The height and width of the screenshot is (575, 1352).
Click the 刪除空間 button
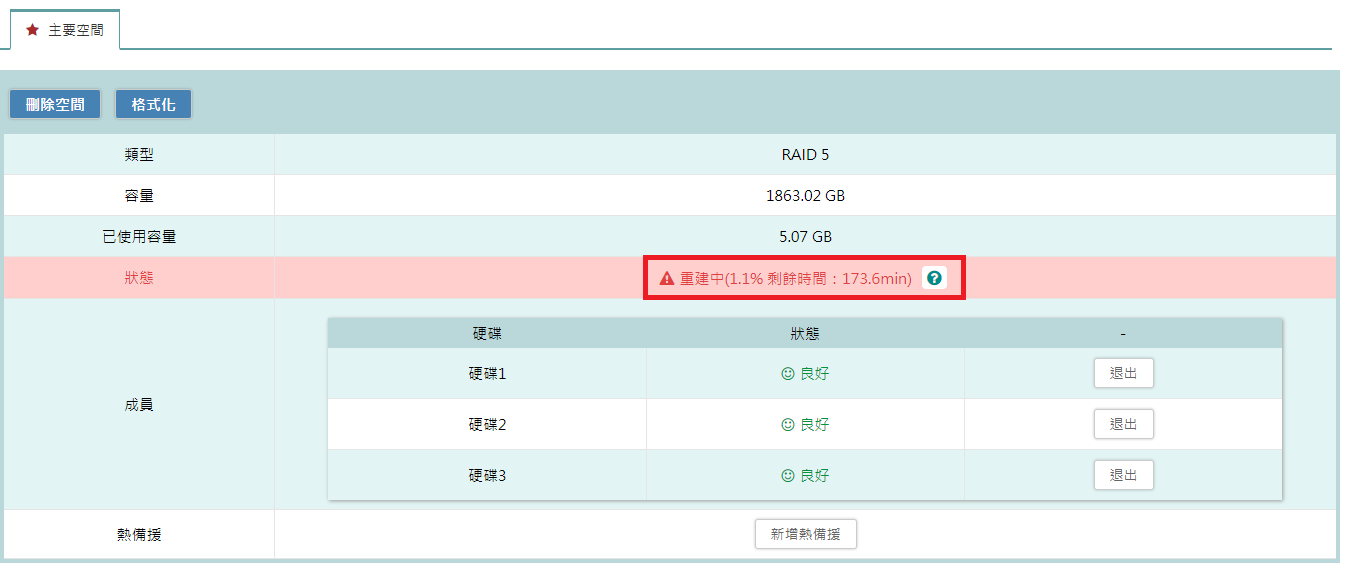55,104
